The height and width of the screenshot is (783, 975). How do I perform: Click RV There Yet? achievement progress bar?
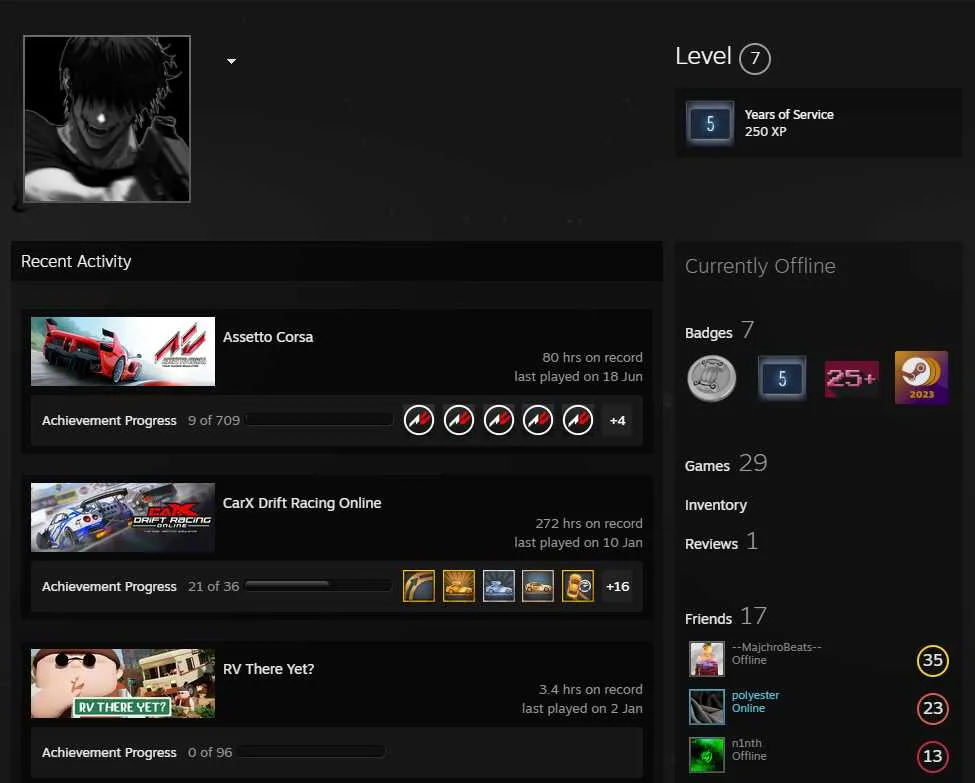311,752
